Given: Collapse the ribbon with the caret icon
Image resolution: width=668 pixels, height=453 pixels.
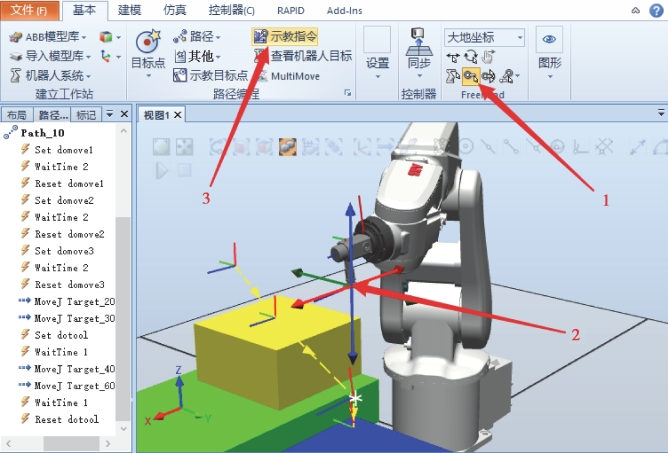Looking at the screenshot, I should coord(636,10).
